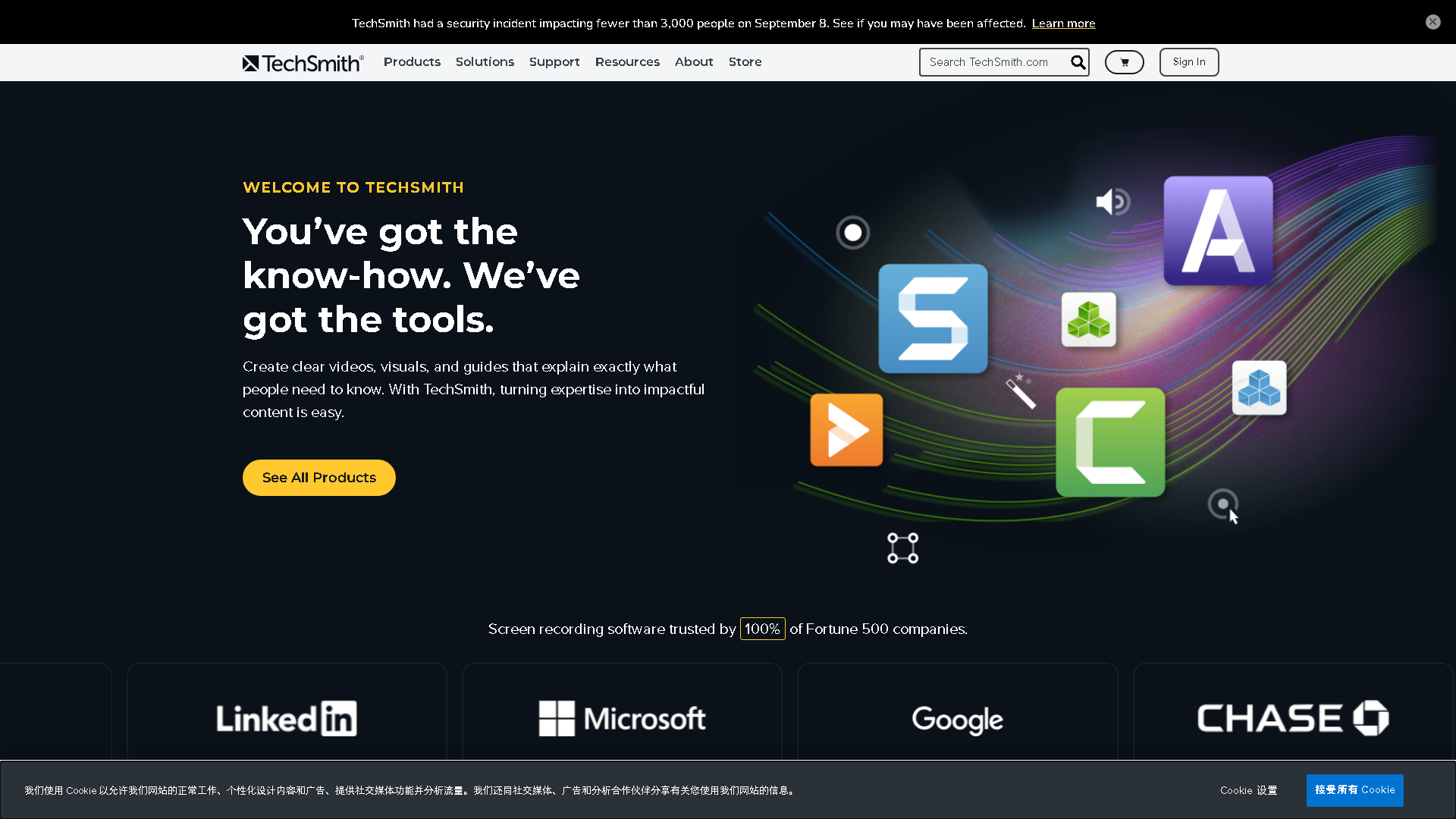The height and width of the screenshot is (819, 1456).
Task: Click the blue cubes asset icon
Action: 1259,388
